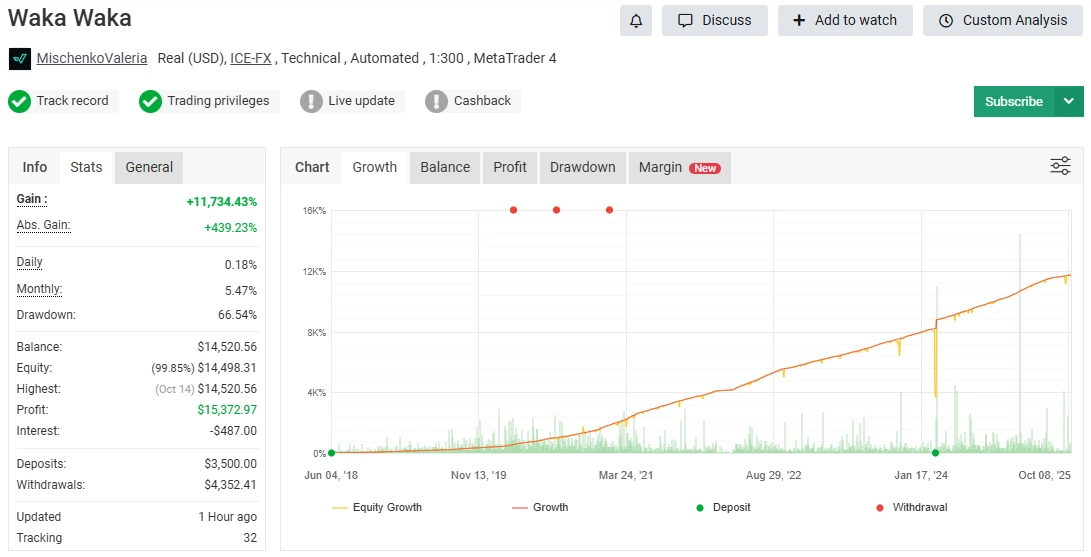This screenshot has height=557, width=1091.
Task: Switch to the Stats tab
Action: [86, 167]
